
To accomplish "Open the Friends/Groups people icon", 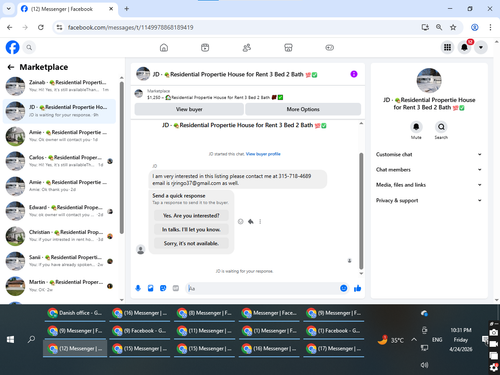I will click(x=247, y=48).
